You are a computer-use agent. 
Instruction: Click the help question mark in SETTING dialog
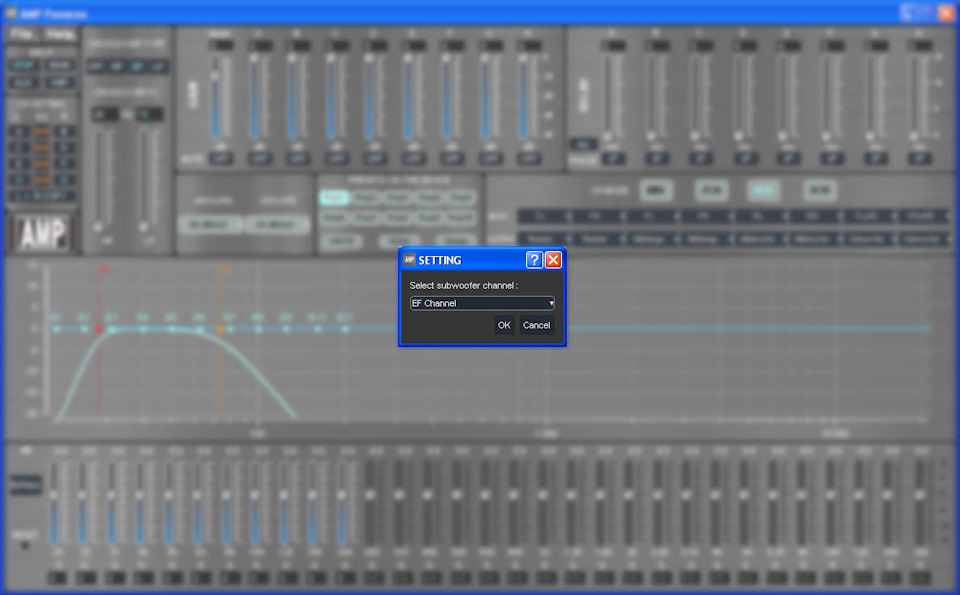pyautogui.click(x=534, y=260)
